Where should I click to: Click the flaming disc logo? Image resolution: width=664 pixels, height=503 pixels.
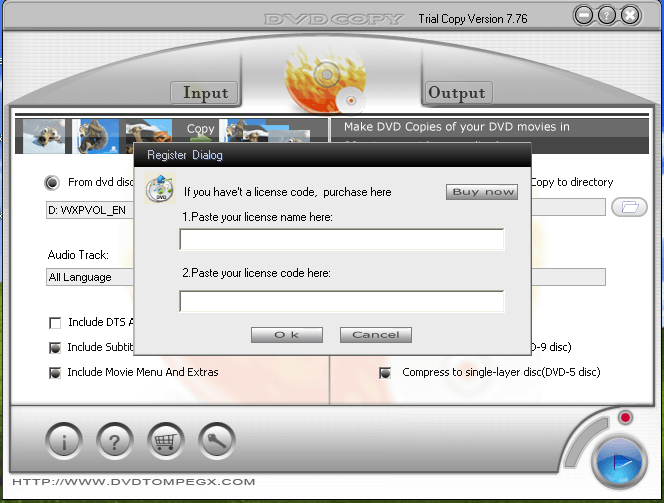(326, 80)
